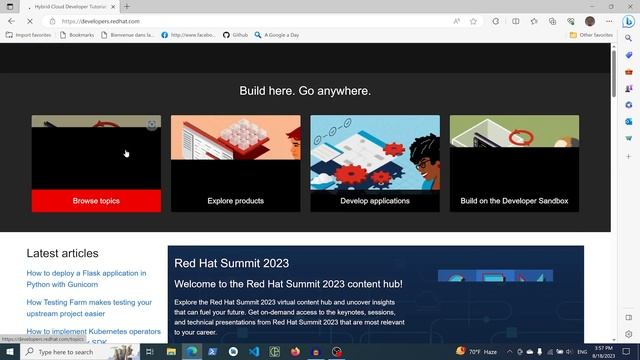Click the Explore products card
Viewport: 640px width, 360px height.
236,163
